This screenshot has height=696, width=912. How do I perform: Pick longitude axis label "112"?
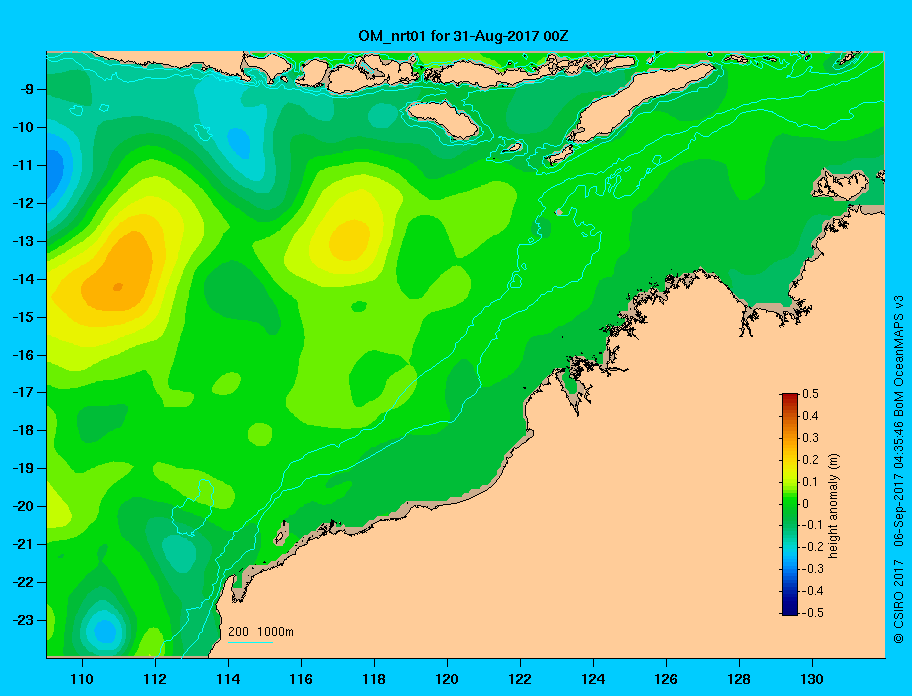[155, 679]
